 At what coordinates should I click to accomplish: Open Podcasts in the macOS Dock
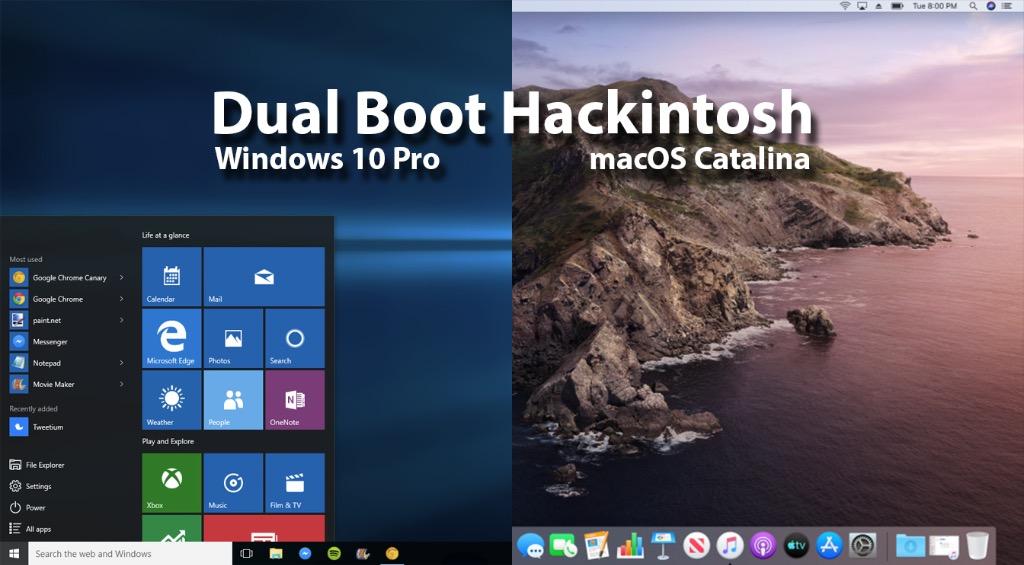(763, 545)
